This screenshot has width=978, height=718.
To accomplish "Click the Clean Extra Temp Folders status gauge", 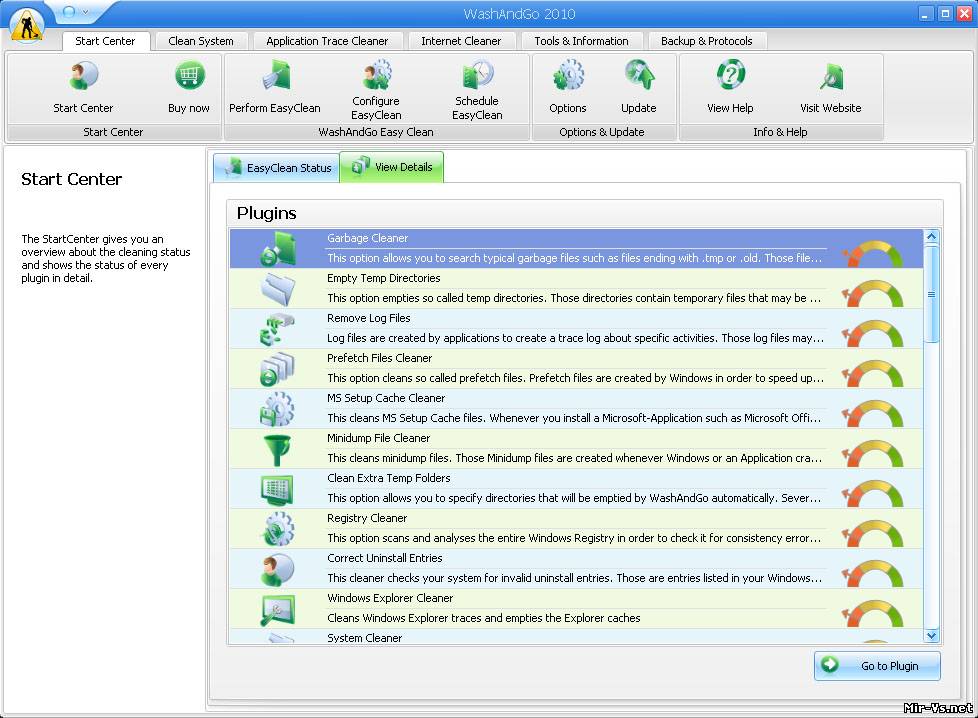I will [x=873, y=493].
